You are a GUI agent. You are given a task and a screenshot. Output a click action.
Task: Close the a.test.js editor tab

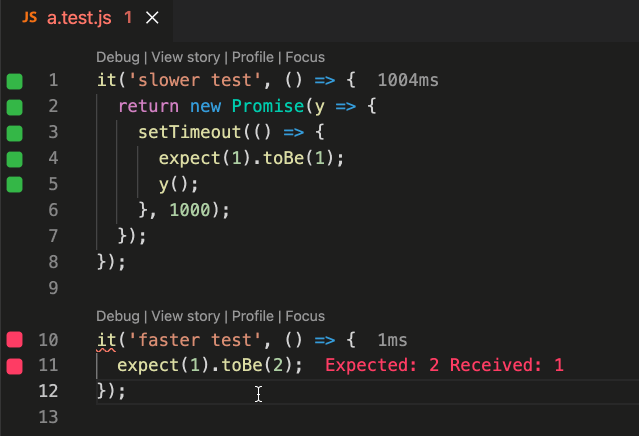click(x=152, y=18)
